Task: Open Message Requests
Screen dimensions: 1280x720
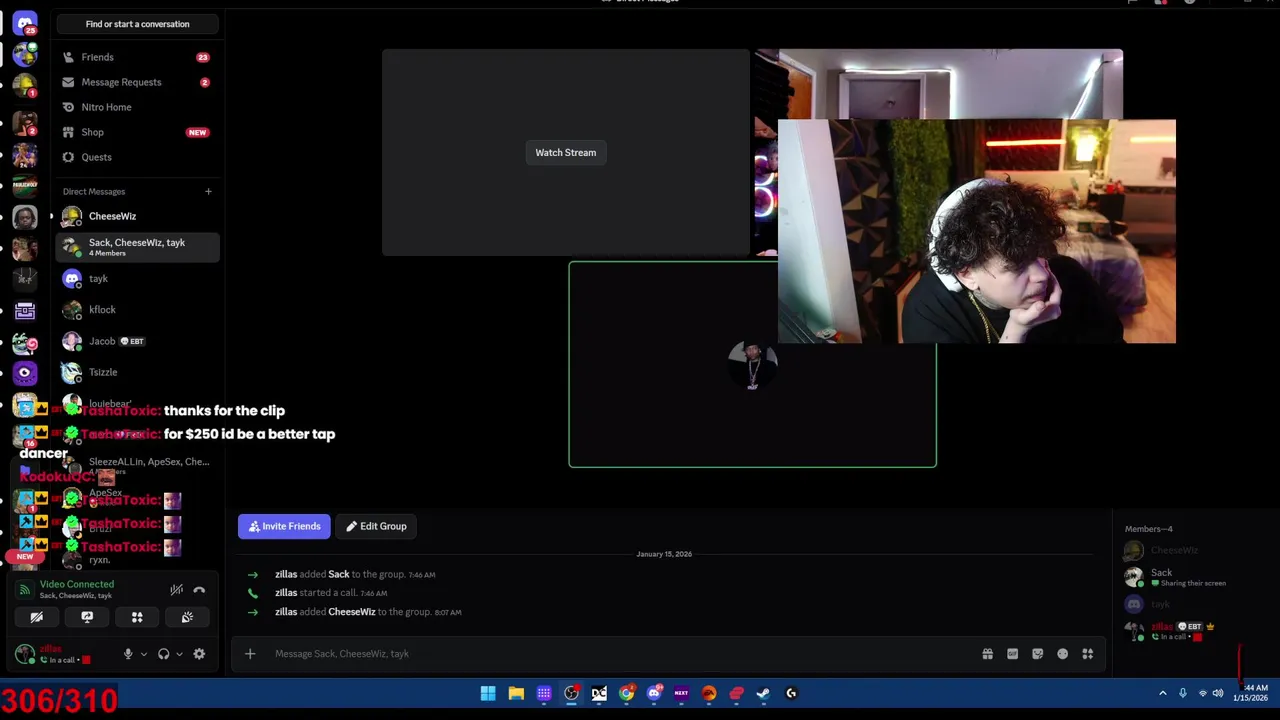Action: coord(137,82)
